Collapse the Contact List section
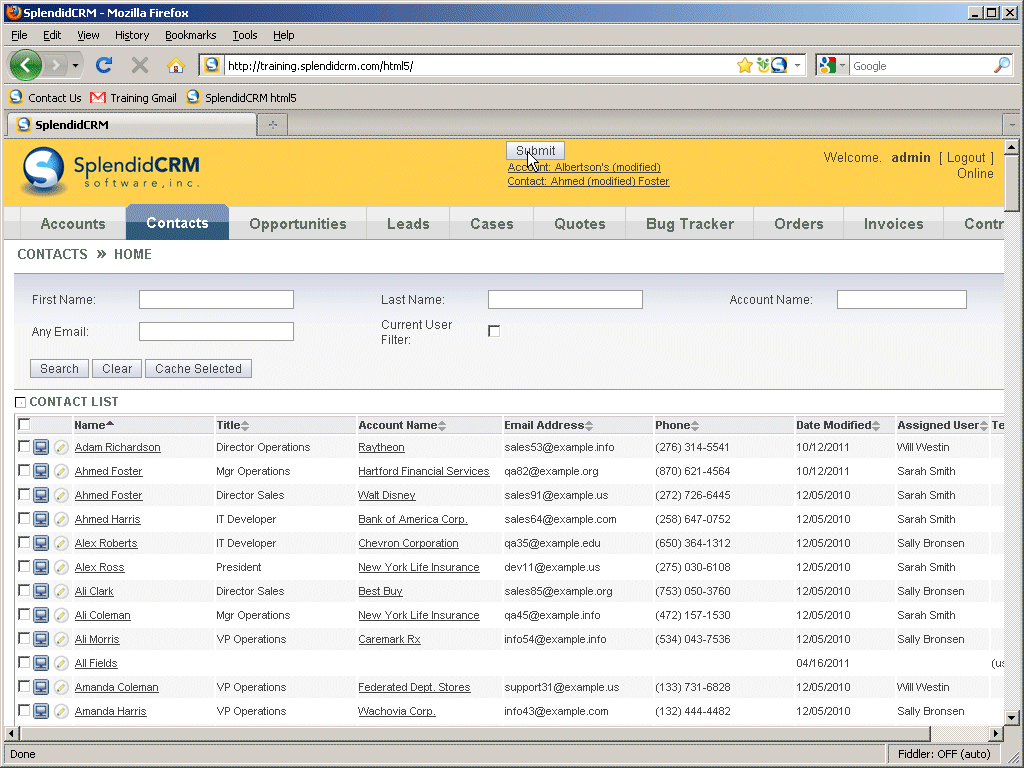This screenshot has height=768, width=1024. click(21, 402)
